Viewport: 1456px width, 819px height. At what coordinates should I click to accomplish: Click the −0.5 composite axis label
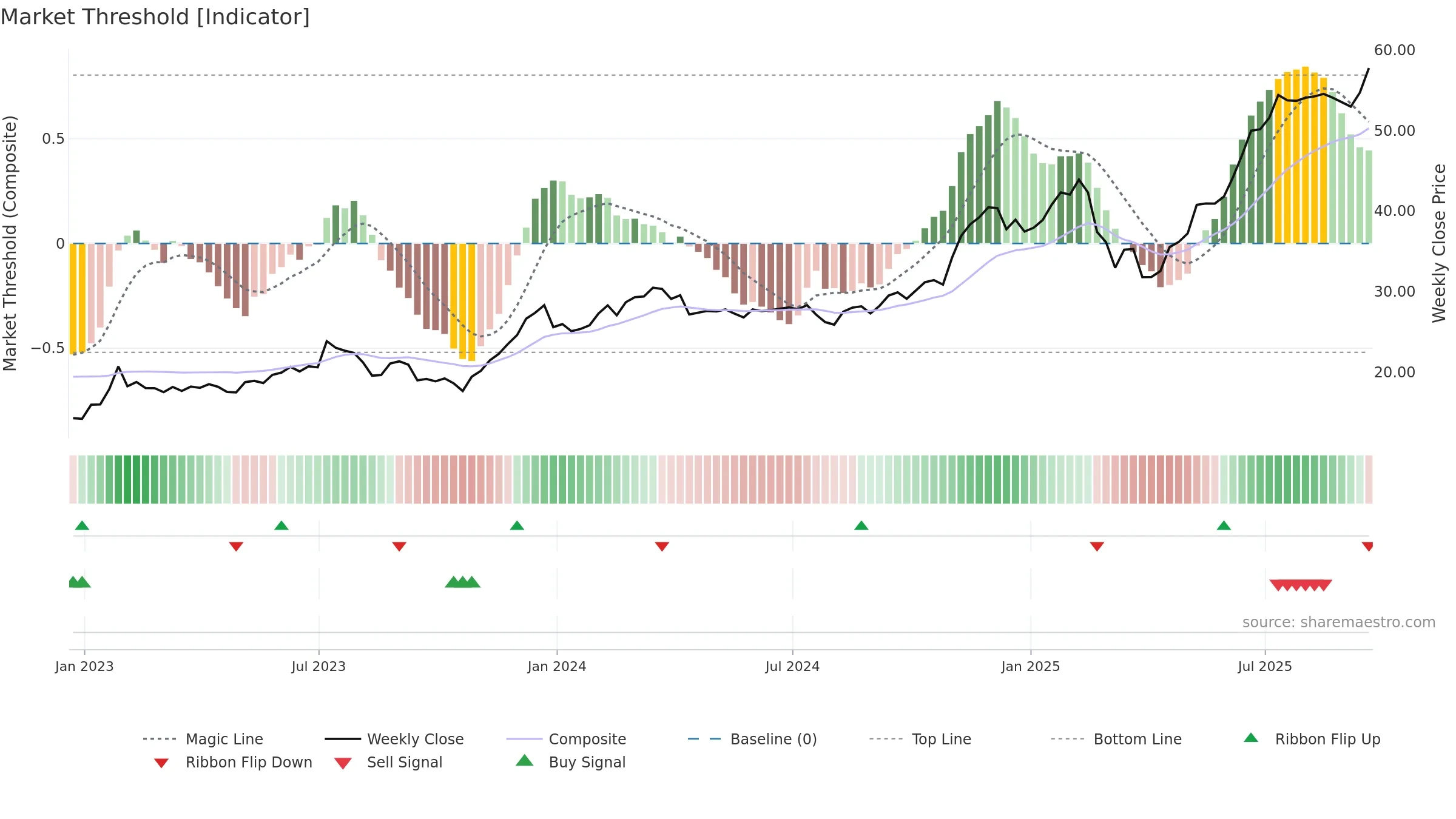coord(48,348)
